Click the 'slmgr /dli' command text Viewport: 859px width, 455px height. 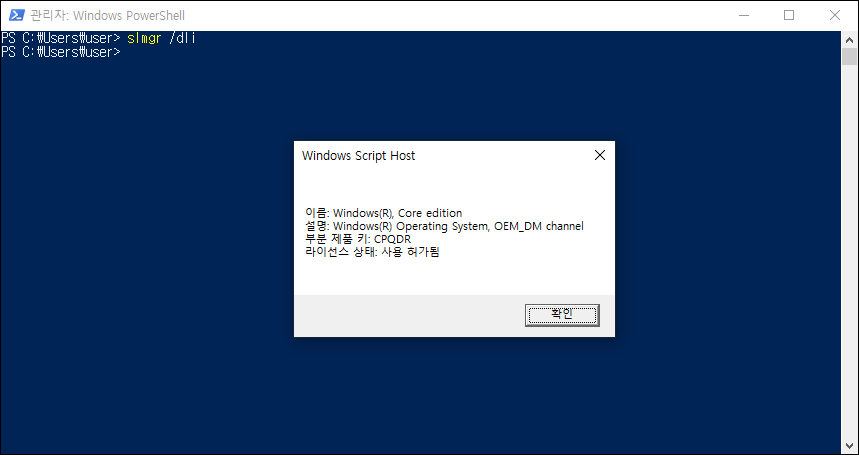click(161, 38)
